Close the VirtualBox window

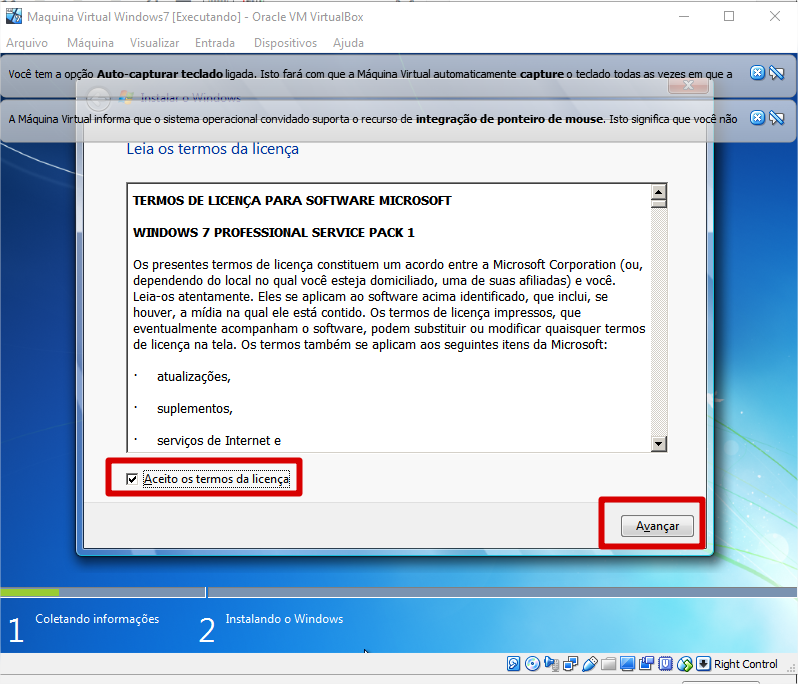(x=775, y=16)
